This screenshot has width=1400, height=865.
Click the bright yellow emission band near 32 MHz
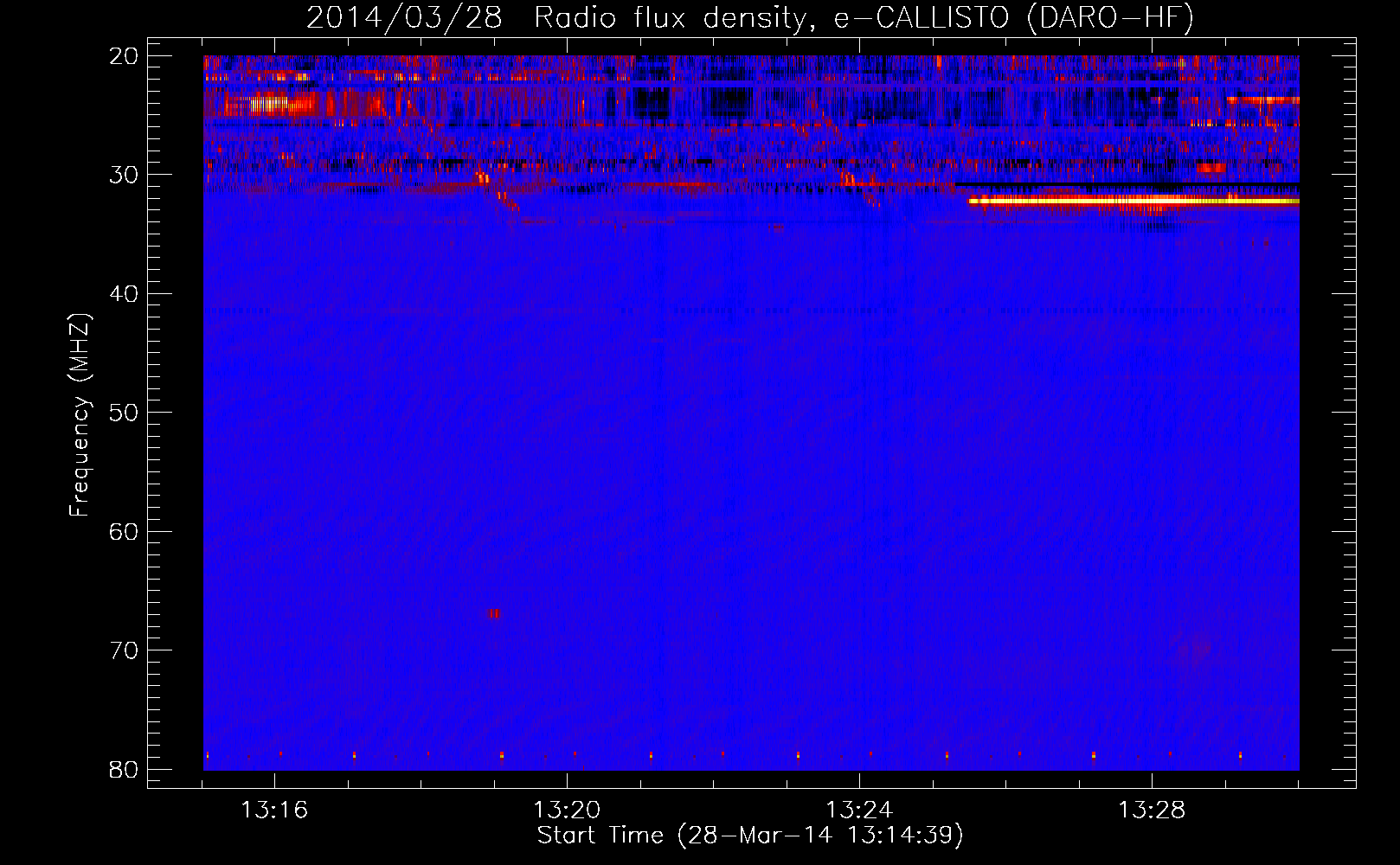tap(1133, 201)
